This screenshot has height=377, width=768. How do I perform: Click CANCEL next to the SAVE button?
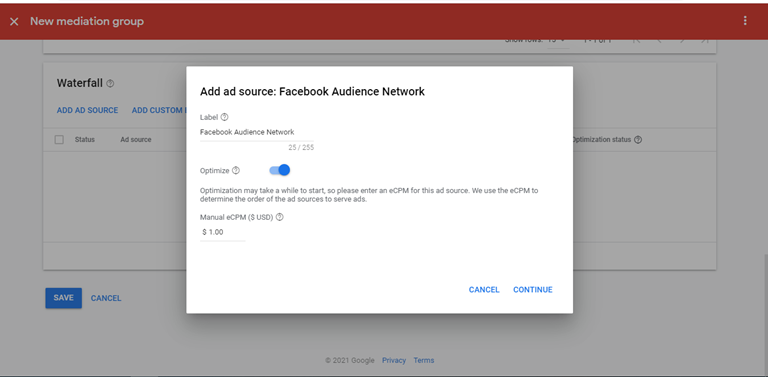click(106, 298)
